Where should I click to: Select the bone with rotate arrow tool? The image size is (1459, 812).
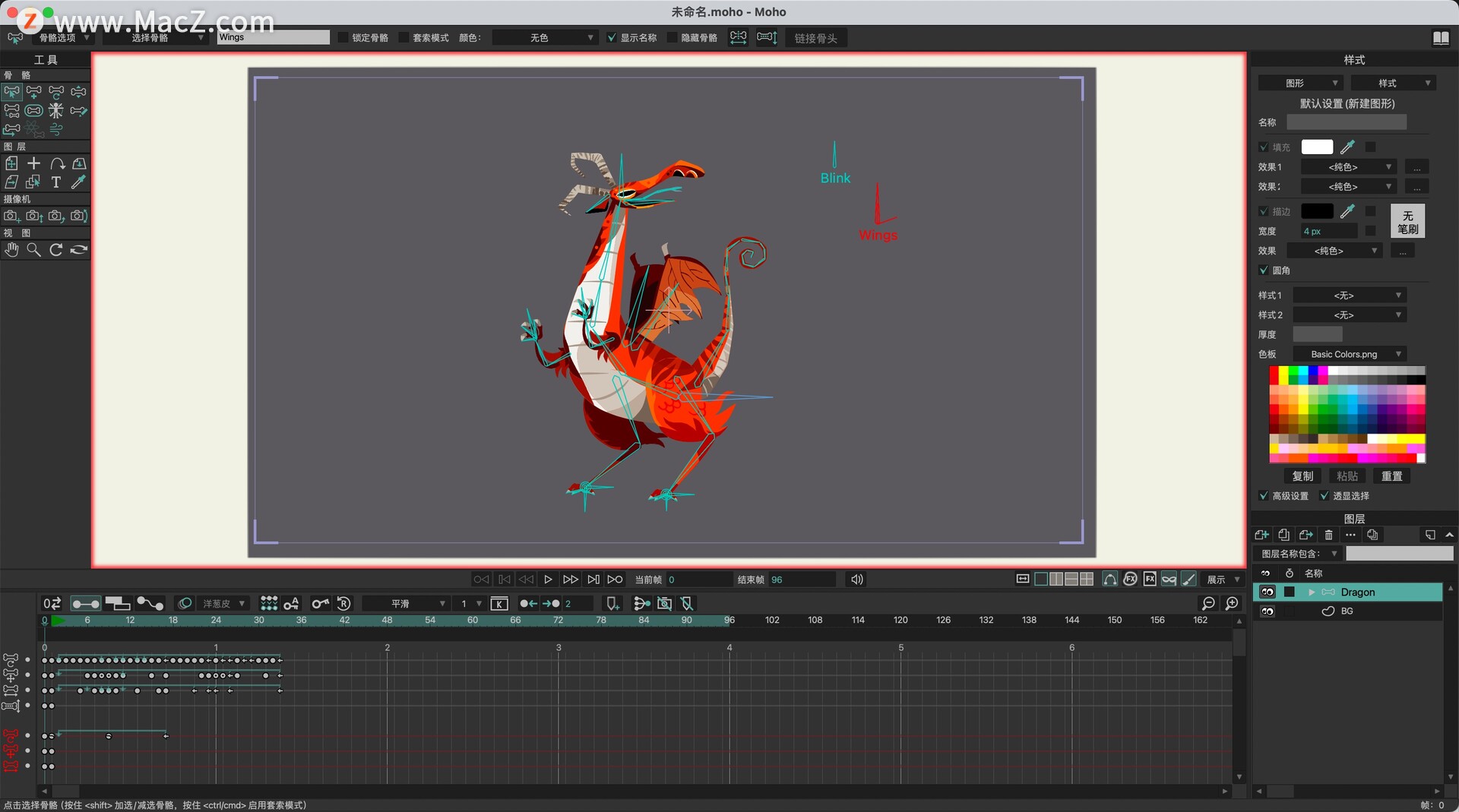[x=56, y=92]
